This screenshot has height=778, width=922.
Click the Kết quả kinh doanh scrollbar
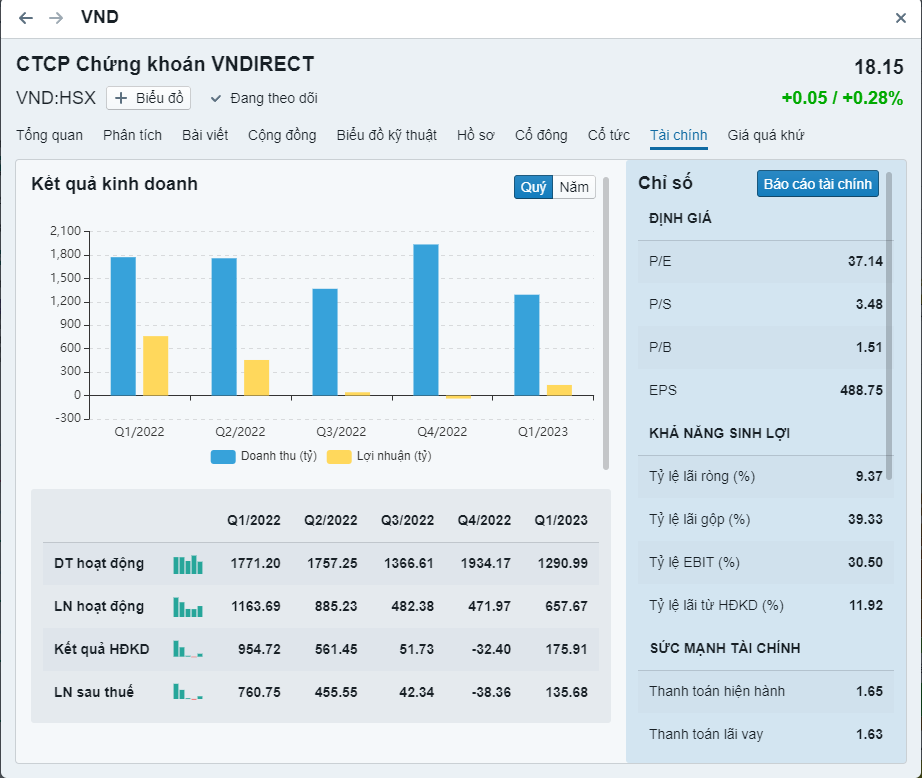point(606,323)
